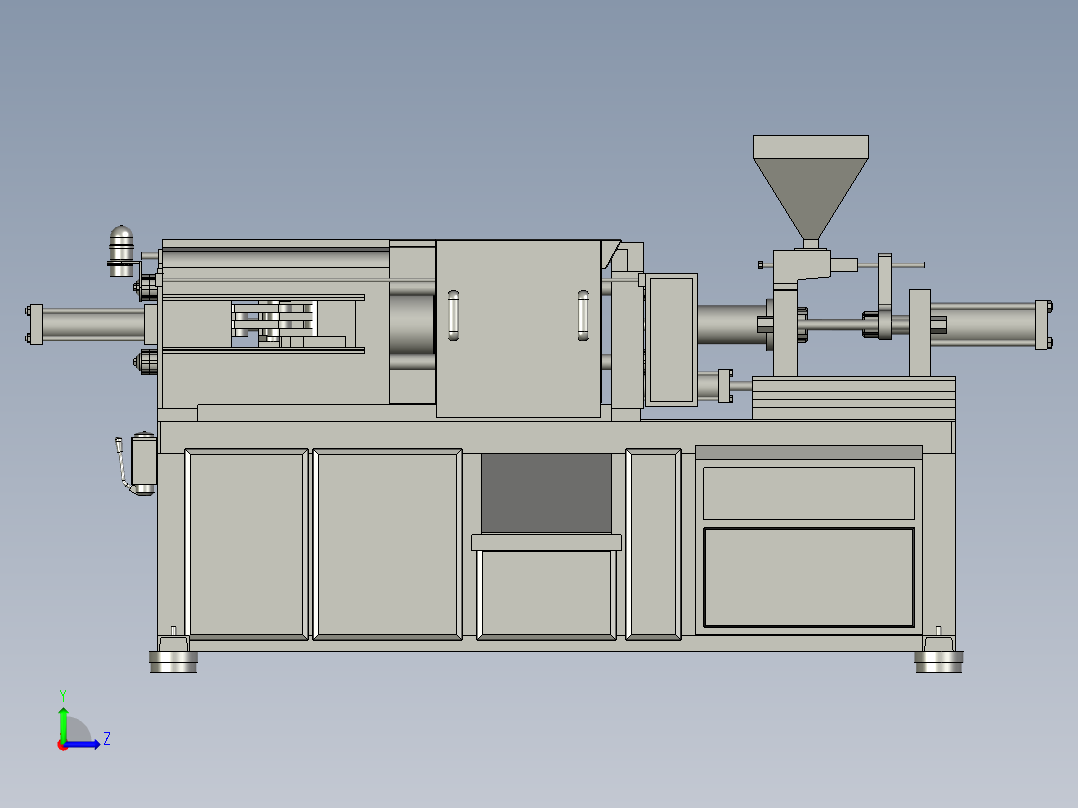Select the wide second cabinet door
Screen dimensions: 1078x808
[387, 544]
